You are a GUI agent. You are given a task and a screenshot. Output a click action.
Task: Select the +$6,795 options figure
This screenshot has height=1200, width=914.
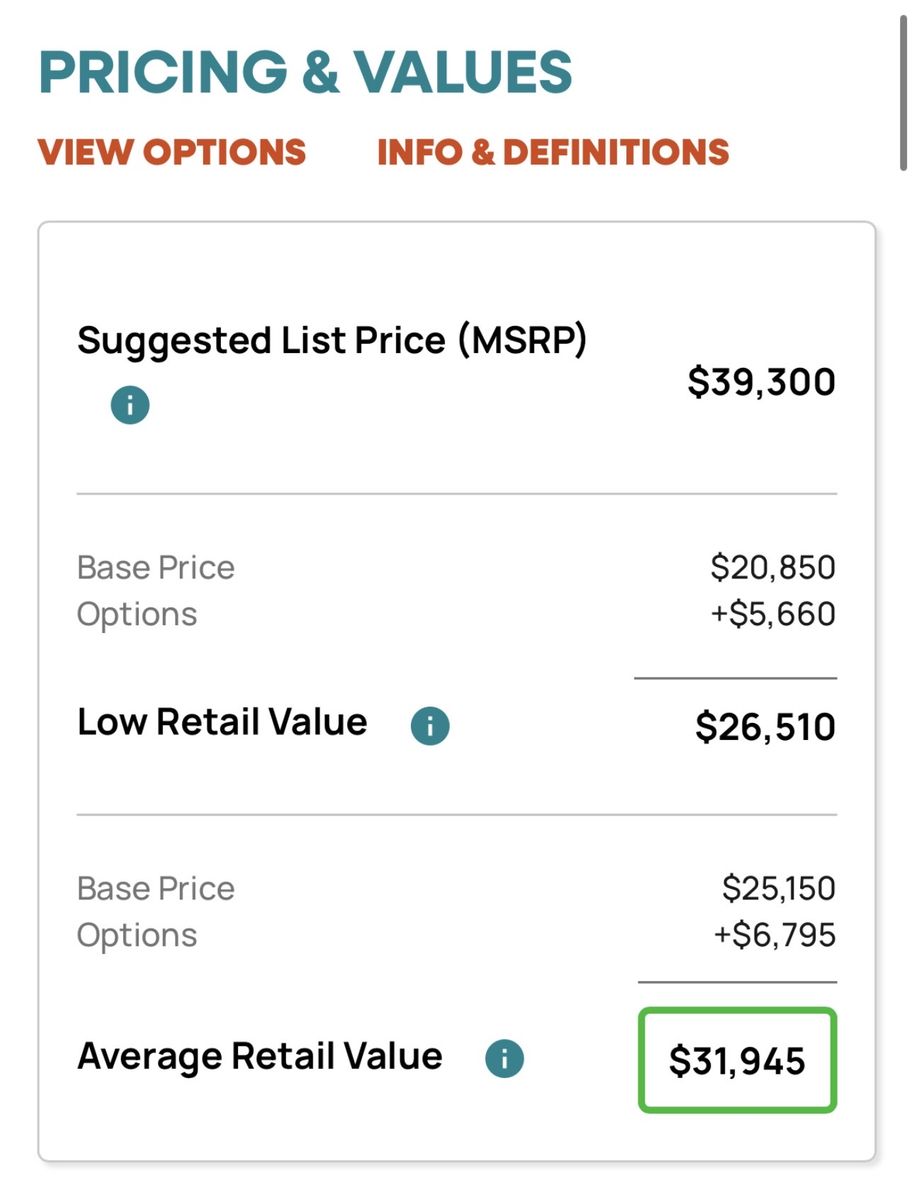click(773, 935)
